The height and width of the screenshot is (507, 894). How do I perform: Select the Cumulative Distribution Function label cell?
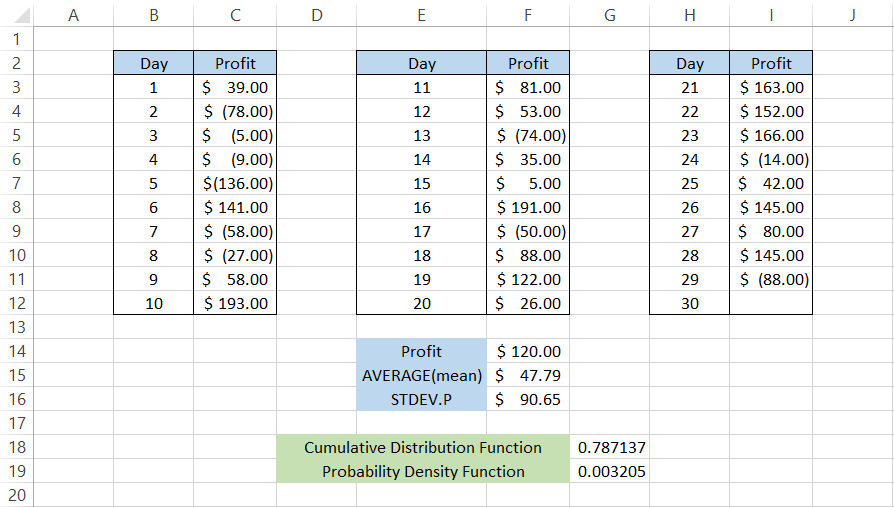(x=422, y=447)
